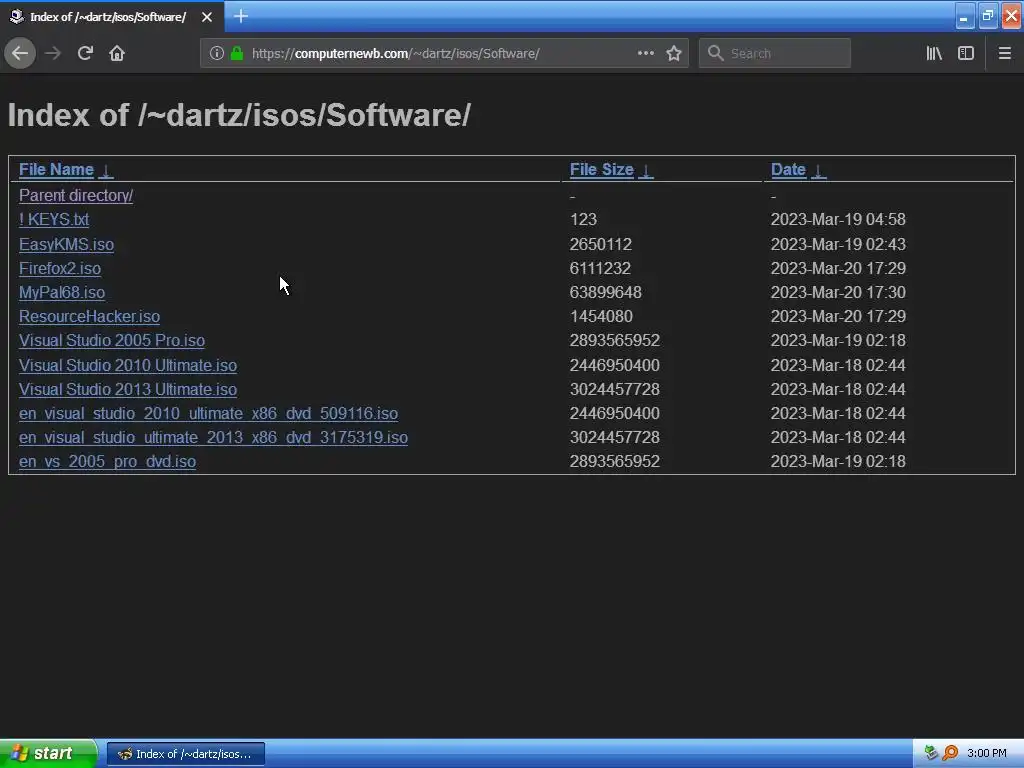Minimize the browser window
This screenshot has height=768, width=1024.
pyautogui.click(x=964, y=16)
